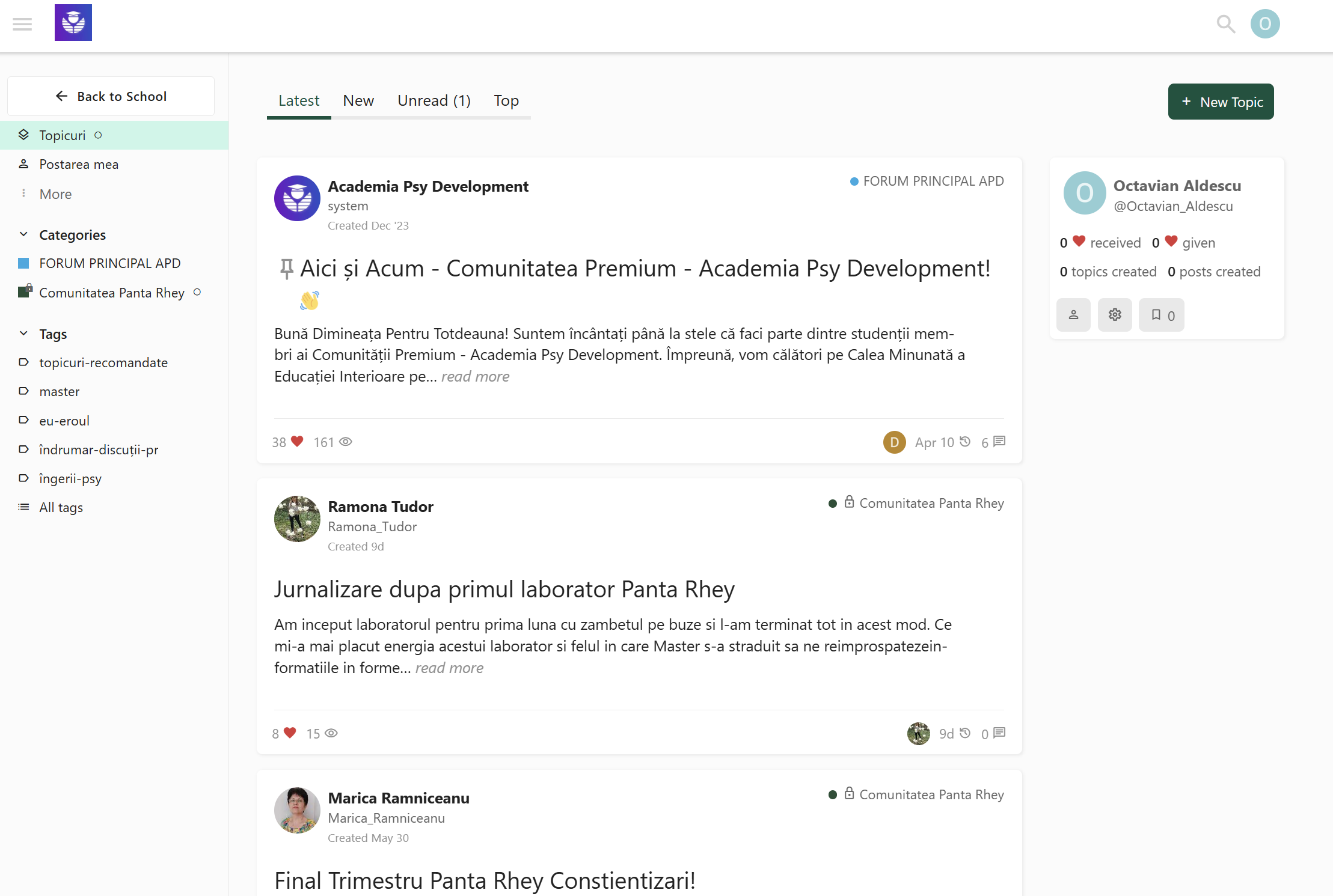1333x896 pixels.
Task: Collapse the Categories section
Action: [x=23, y=234]
